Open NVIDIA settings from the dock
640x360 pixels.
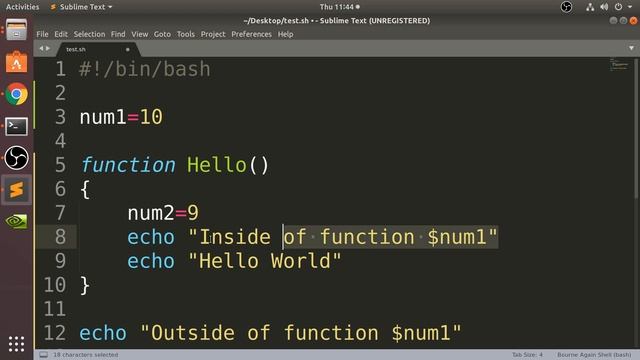click(16, 221)
